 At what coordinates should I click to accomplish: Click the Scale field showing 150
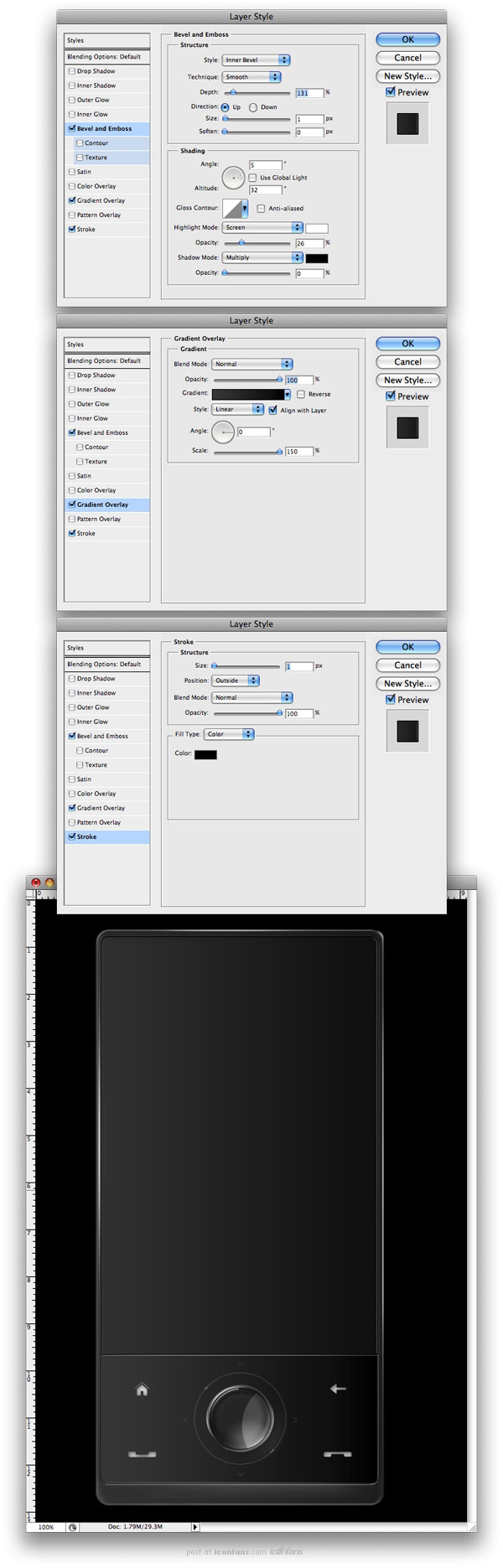click(298, 451)
